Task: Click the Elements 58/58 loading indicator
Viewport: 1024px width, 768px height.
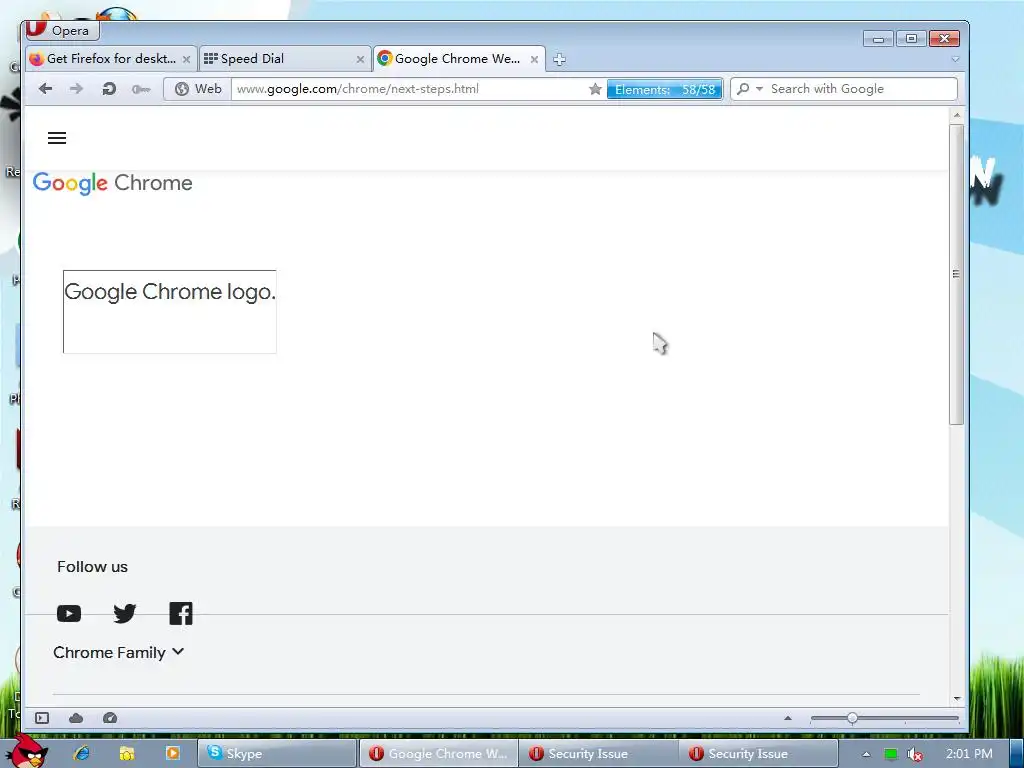Action: click(x=664, y=89)
